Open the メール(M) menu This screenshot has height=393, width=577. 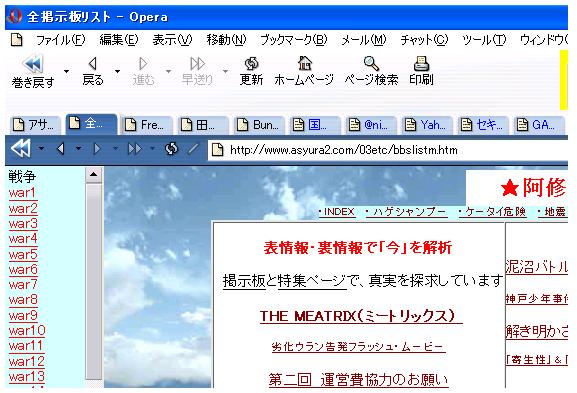pyautogui.click(x=364, y=39)
